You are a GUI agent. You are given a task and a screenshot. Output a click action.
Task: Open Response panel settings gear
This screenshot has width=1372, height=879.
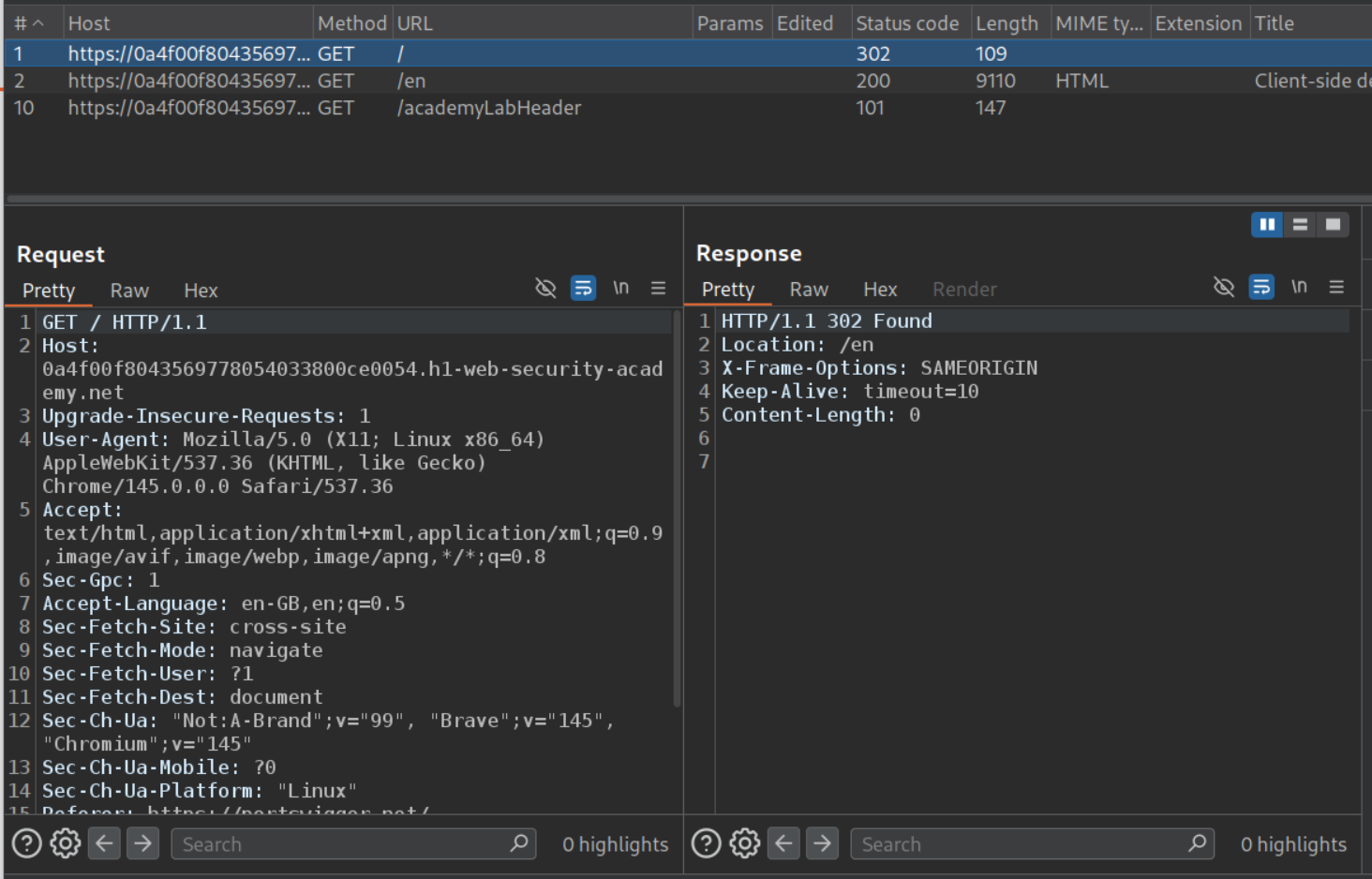tap(744, 844)
